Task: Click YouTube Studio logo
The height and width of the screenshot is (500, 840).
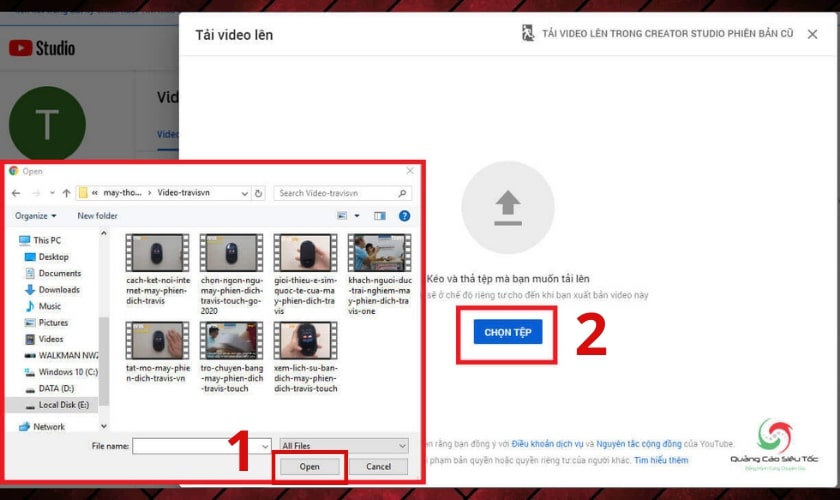Action: pyautogui.click(x=42, y=48)
